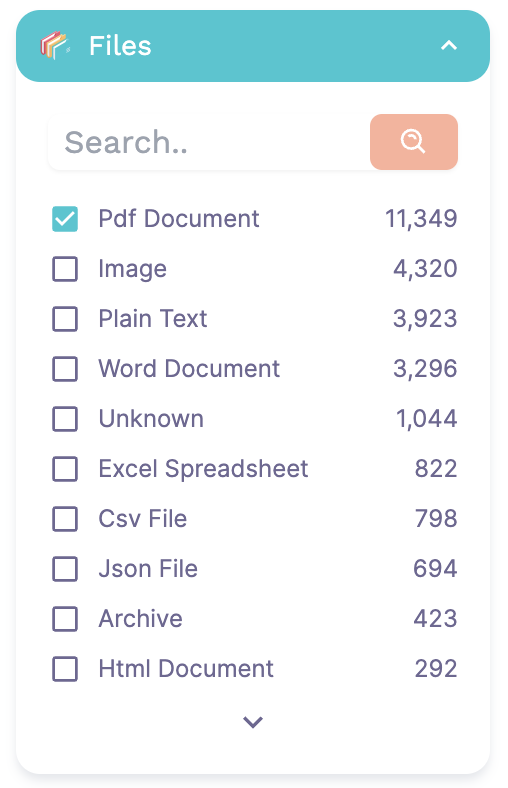The image size is (508, 788).
Task: Click the Excel Spreadsheet label
Action: point(203,469)
